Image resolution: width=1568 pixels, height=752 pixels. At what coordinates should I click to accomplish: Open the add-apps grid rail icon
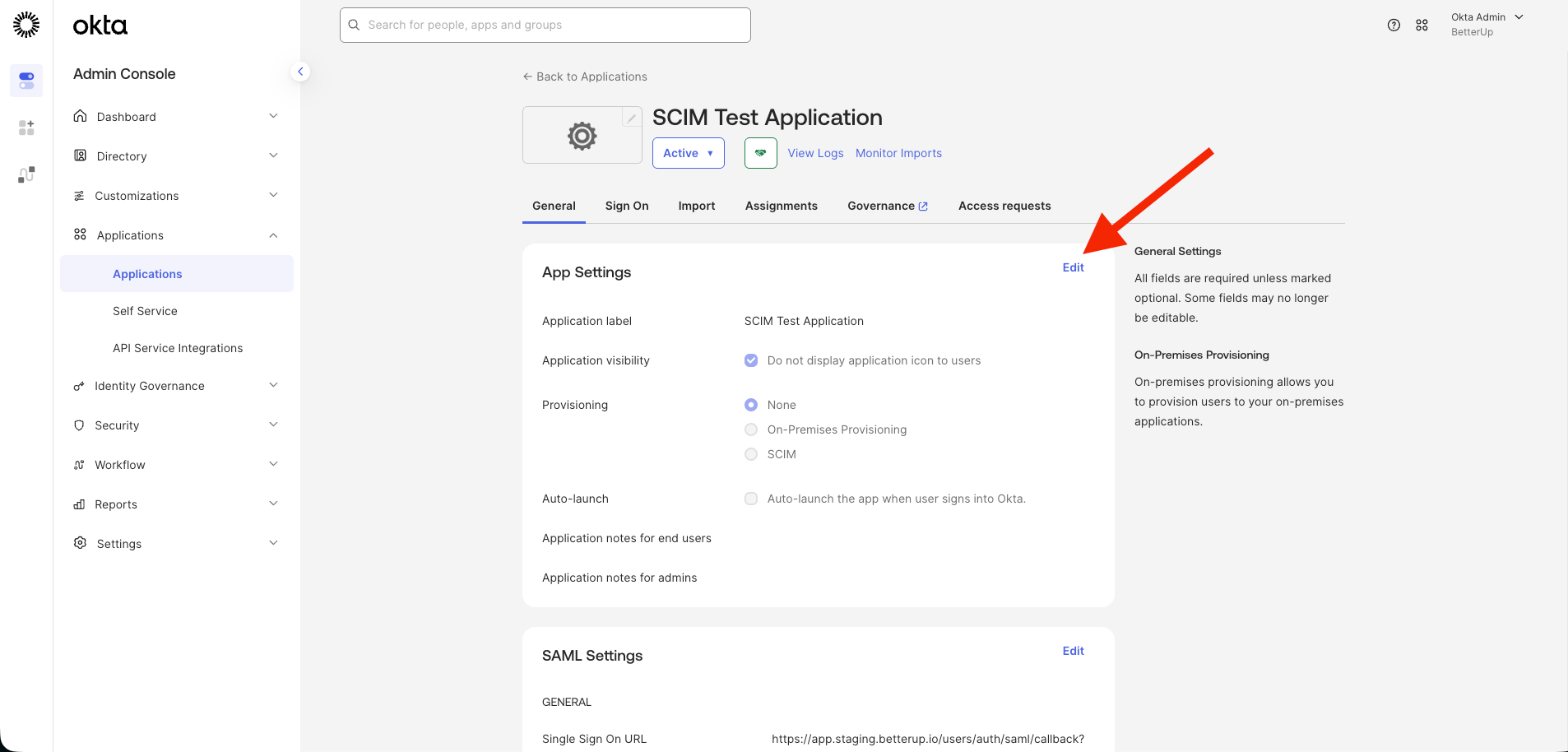(26, 128)
